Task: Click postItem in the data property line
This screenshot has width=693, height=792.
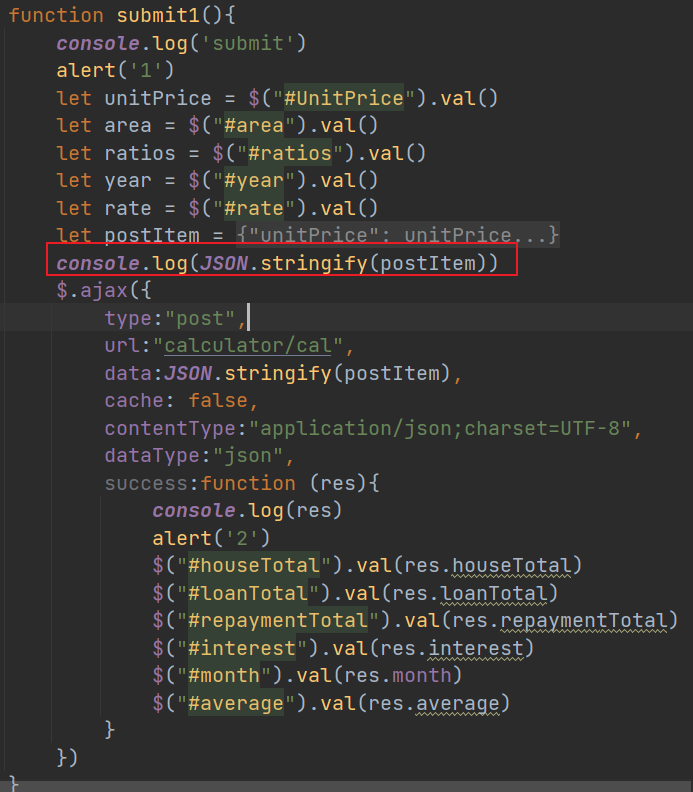Action: pos(392,373)
